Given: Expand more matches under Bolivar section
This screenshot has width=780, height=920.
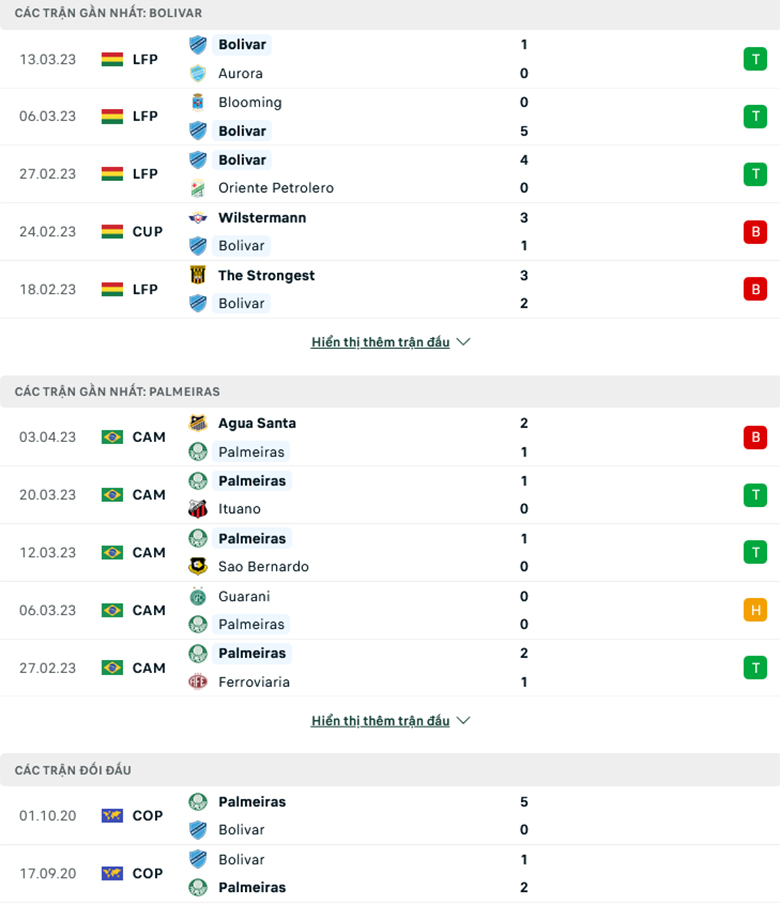Looking at the screenshot, I should [380, 341].
